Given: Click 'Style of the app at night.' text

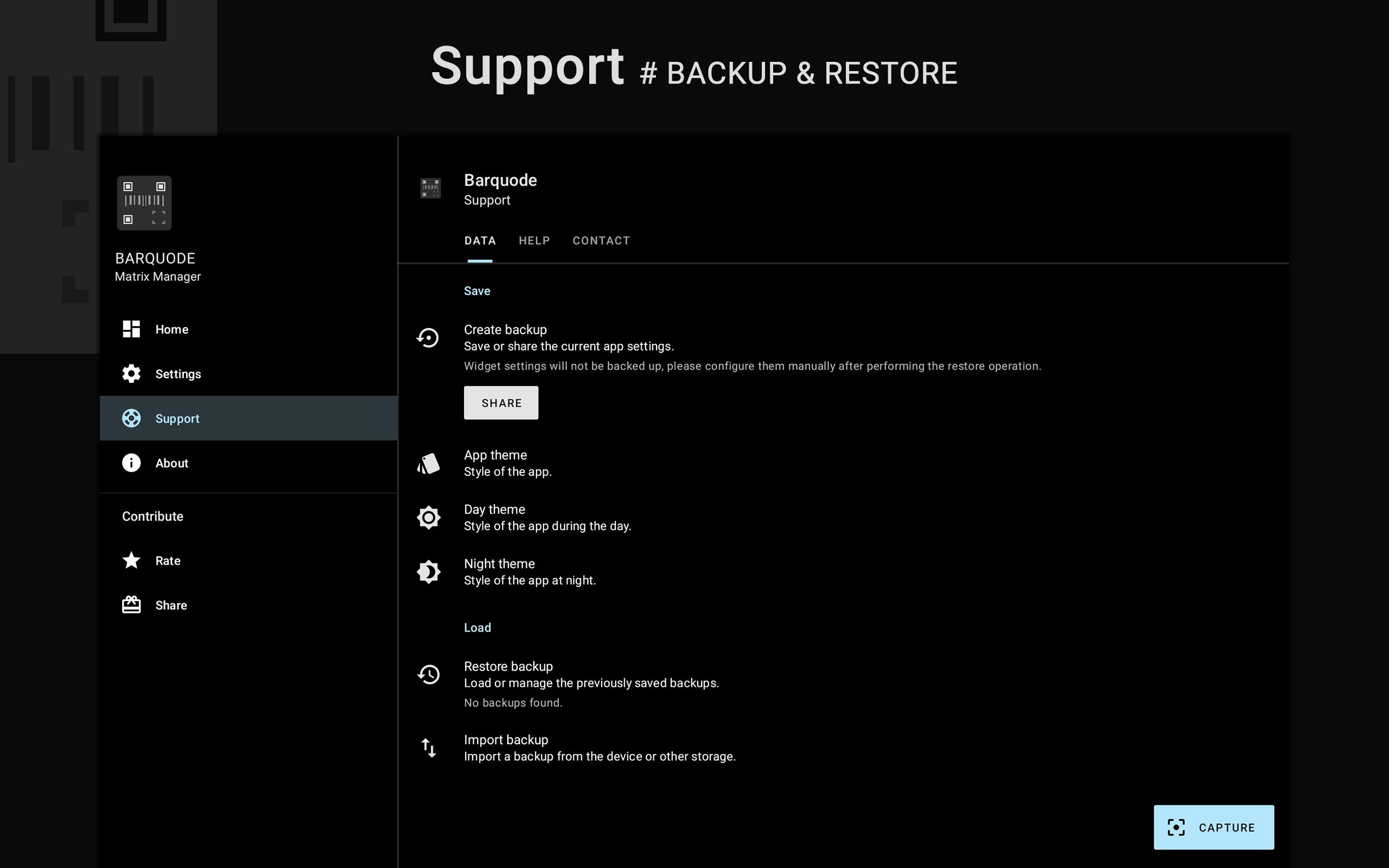Looking at the screenshot, I should coord(530,580).
